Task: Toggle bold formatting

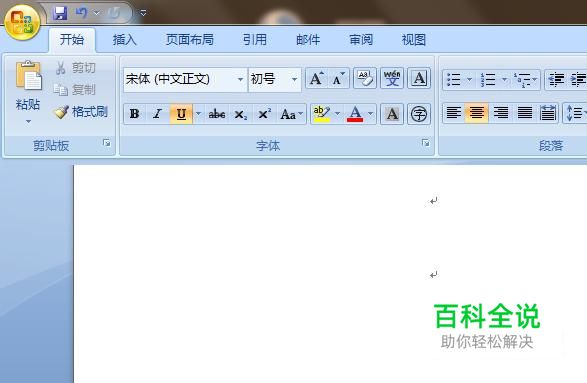Action: point(135,114)
